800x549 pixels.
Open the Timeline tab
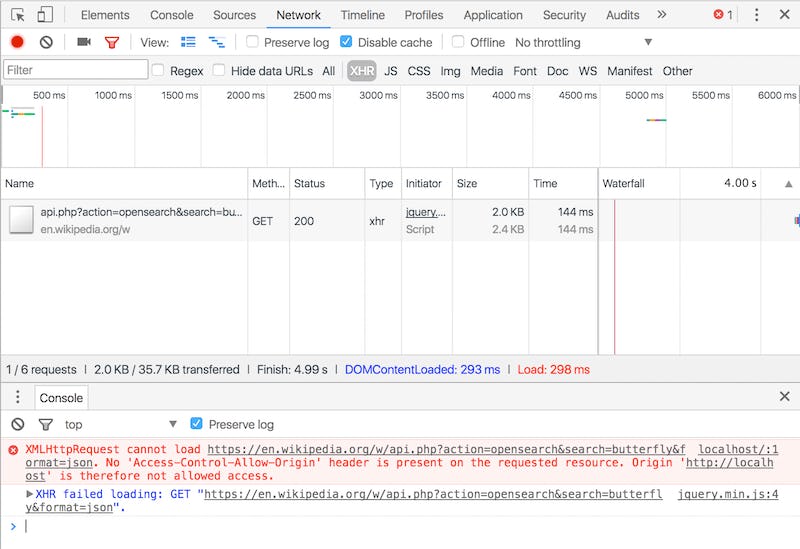[363, 15]
